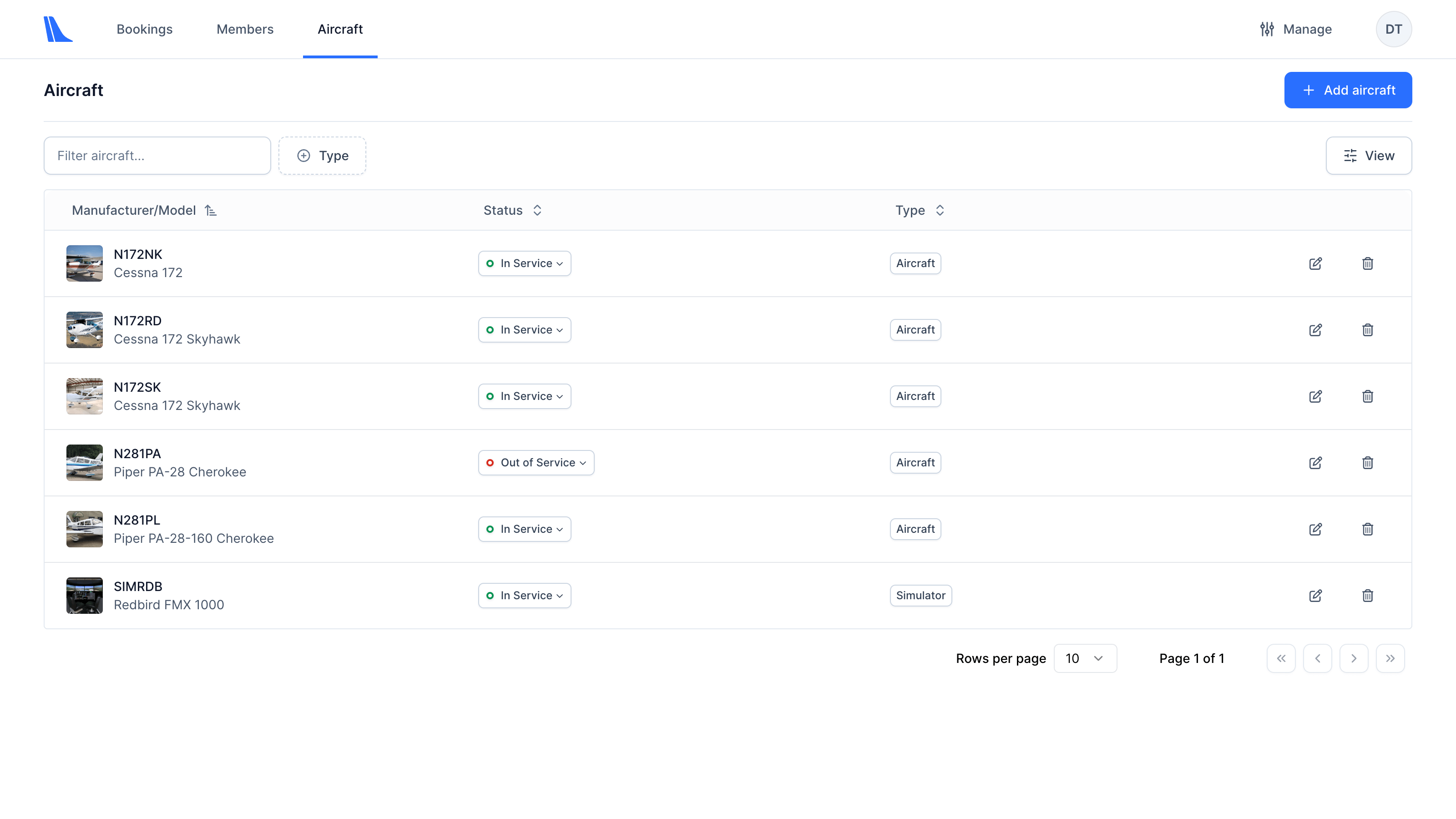Open the Rows per page dropdown
The width and height of the screenshot is (1456, 819).
[x=1085, y=658]
